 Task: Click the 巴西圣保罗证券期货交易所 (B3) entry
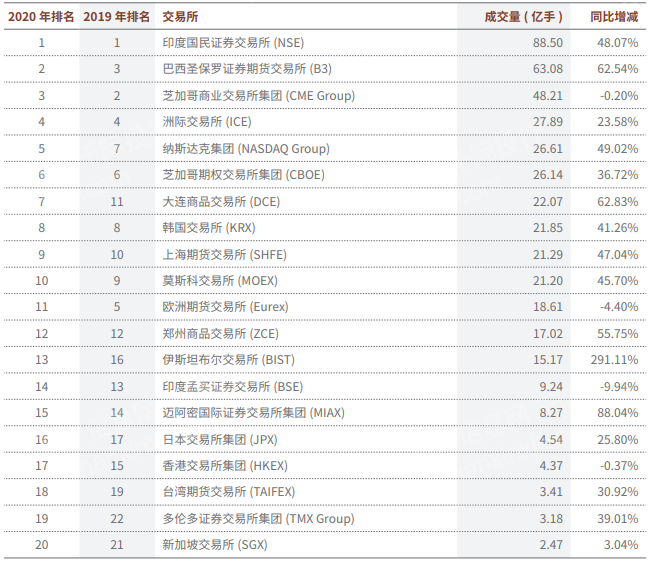click(x=246, y=69)
